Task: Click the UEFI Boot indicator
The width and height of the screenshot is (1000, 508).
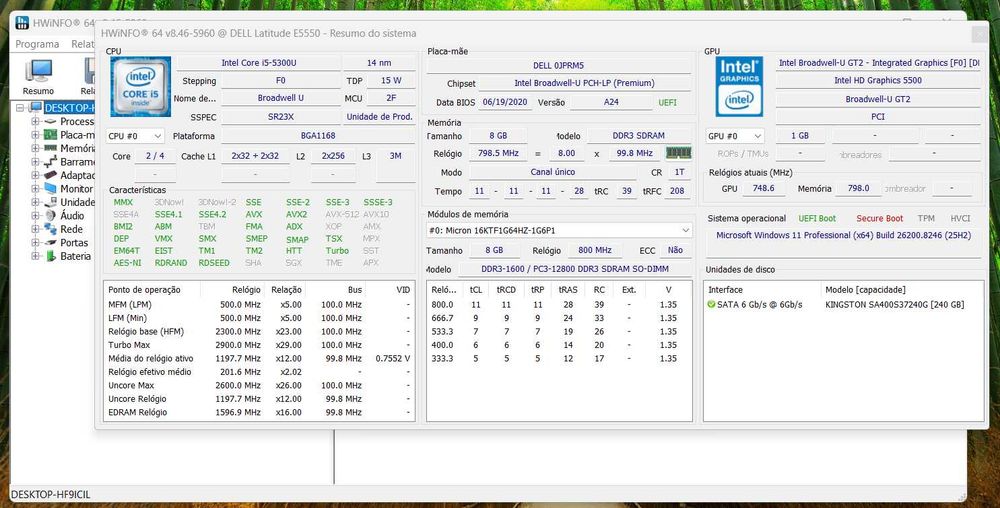Action: tap(817, 218)
